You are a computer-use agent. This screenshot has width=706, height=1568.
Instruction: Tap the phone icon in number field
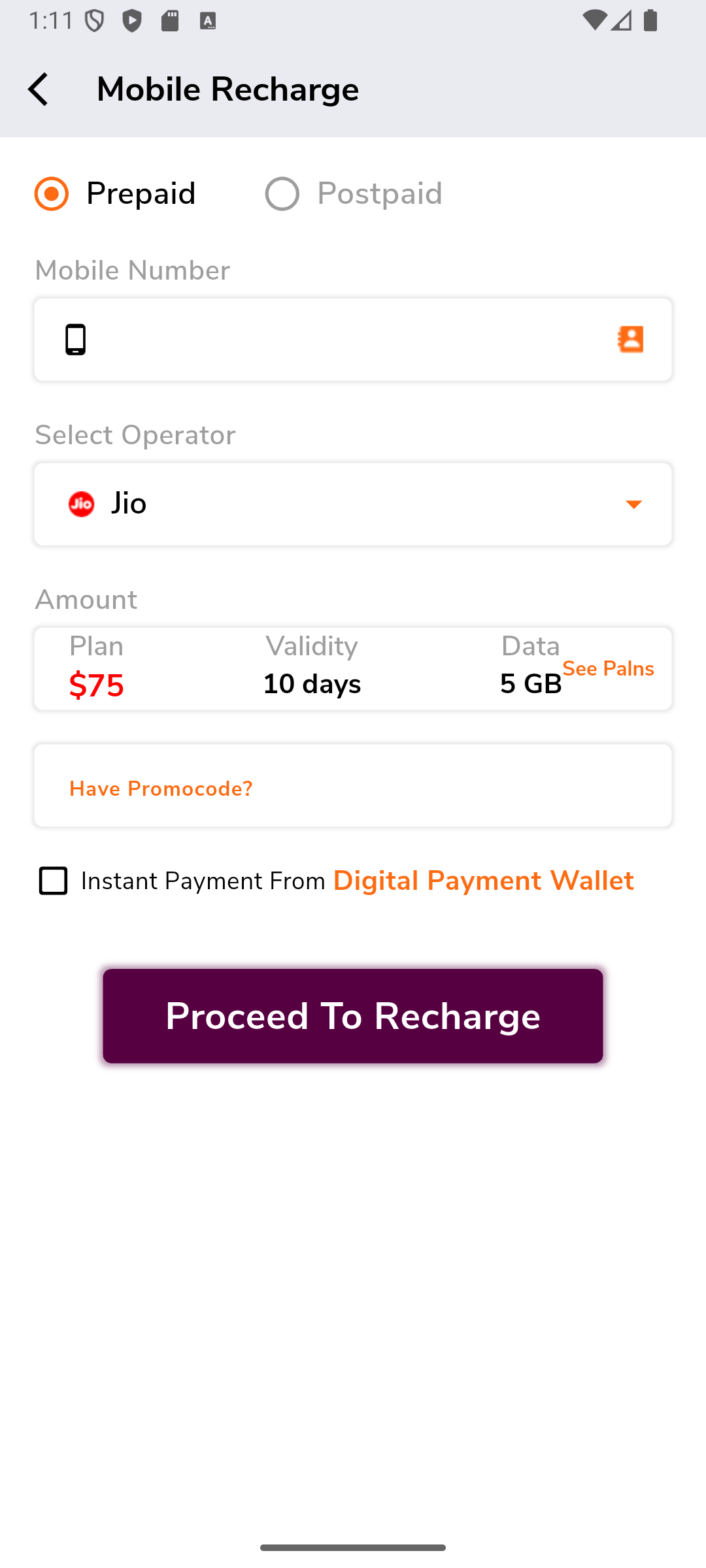tap(76, 340)
